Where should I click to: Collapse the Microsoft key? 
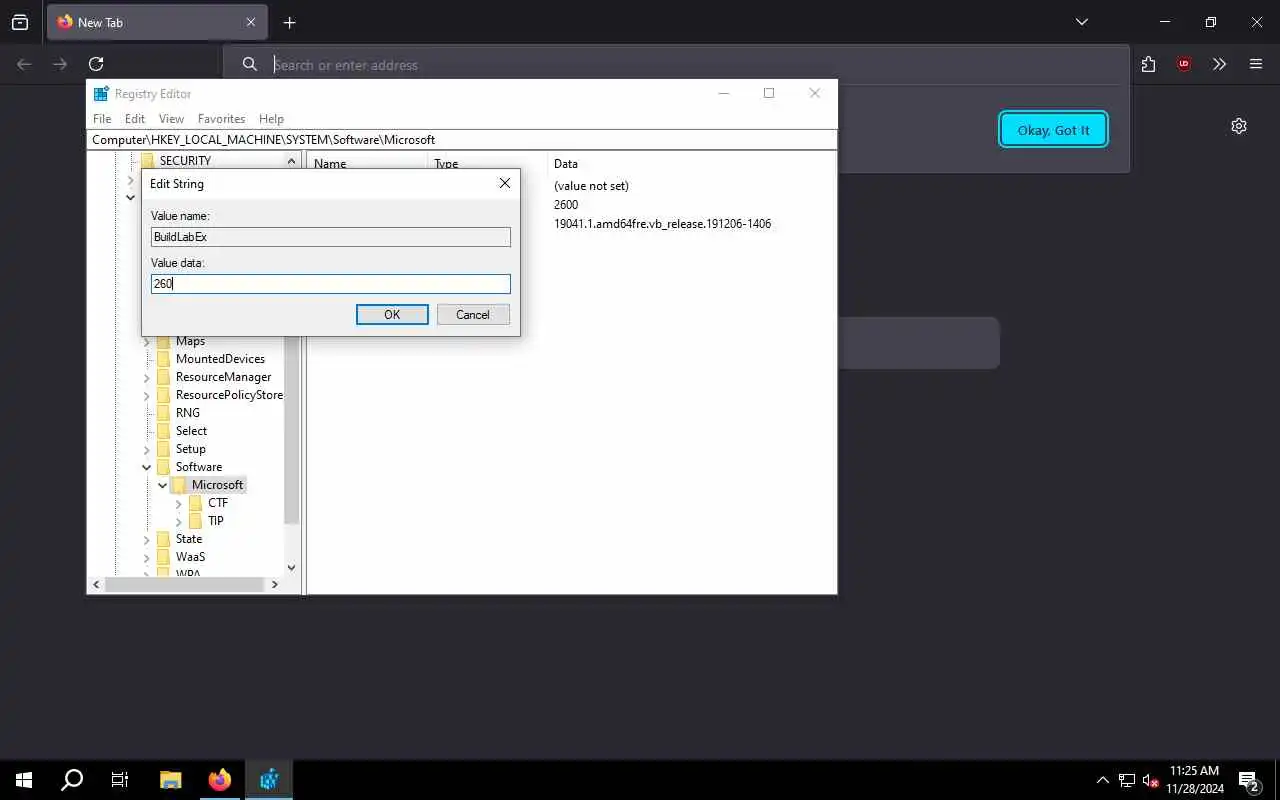pos(163,485)
